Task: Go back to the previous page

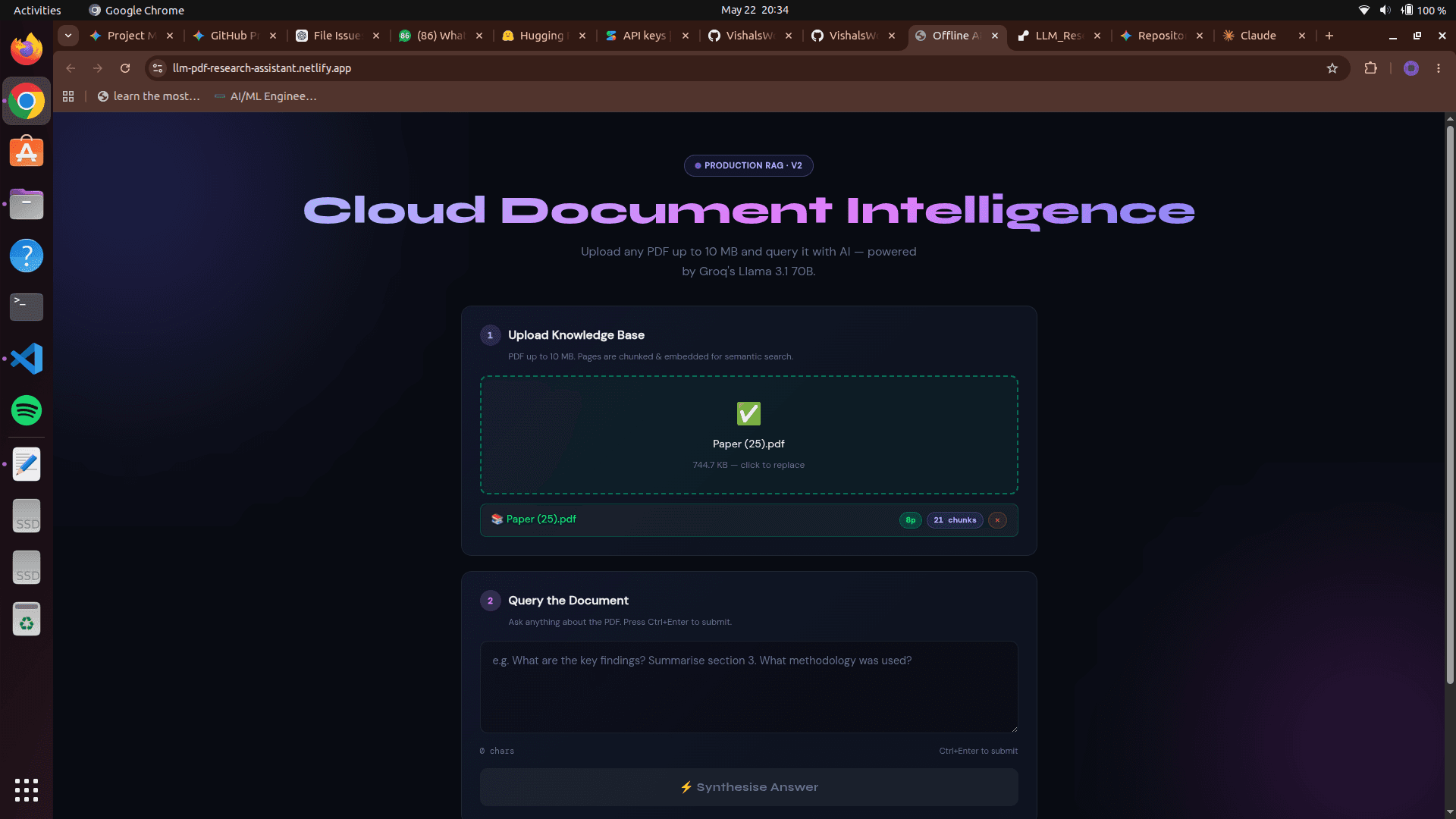Action: pyautogui.click(x=71, y=68)
